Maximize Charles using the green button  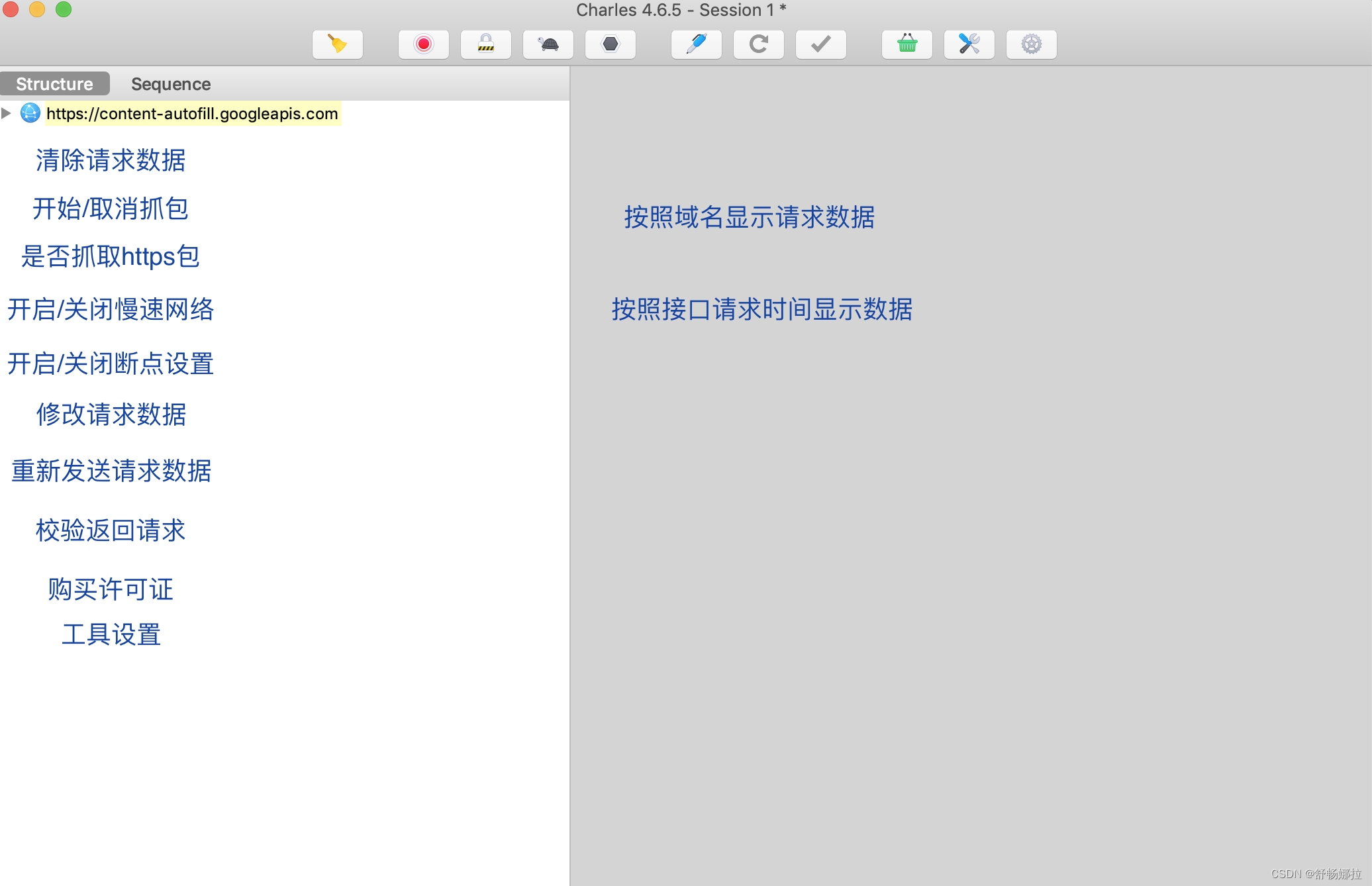tap(64, 9)
